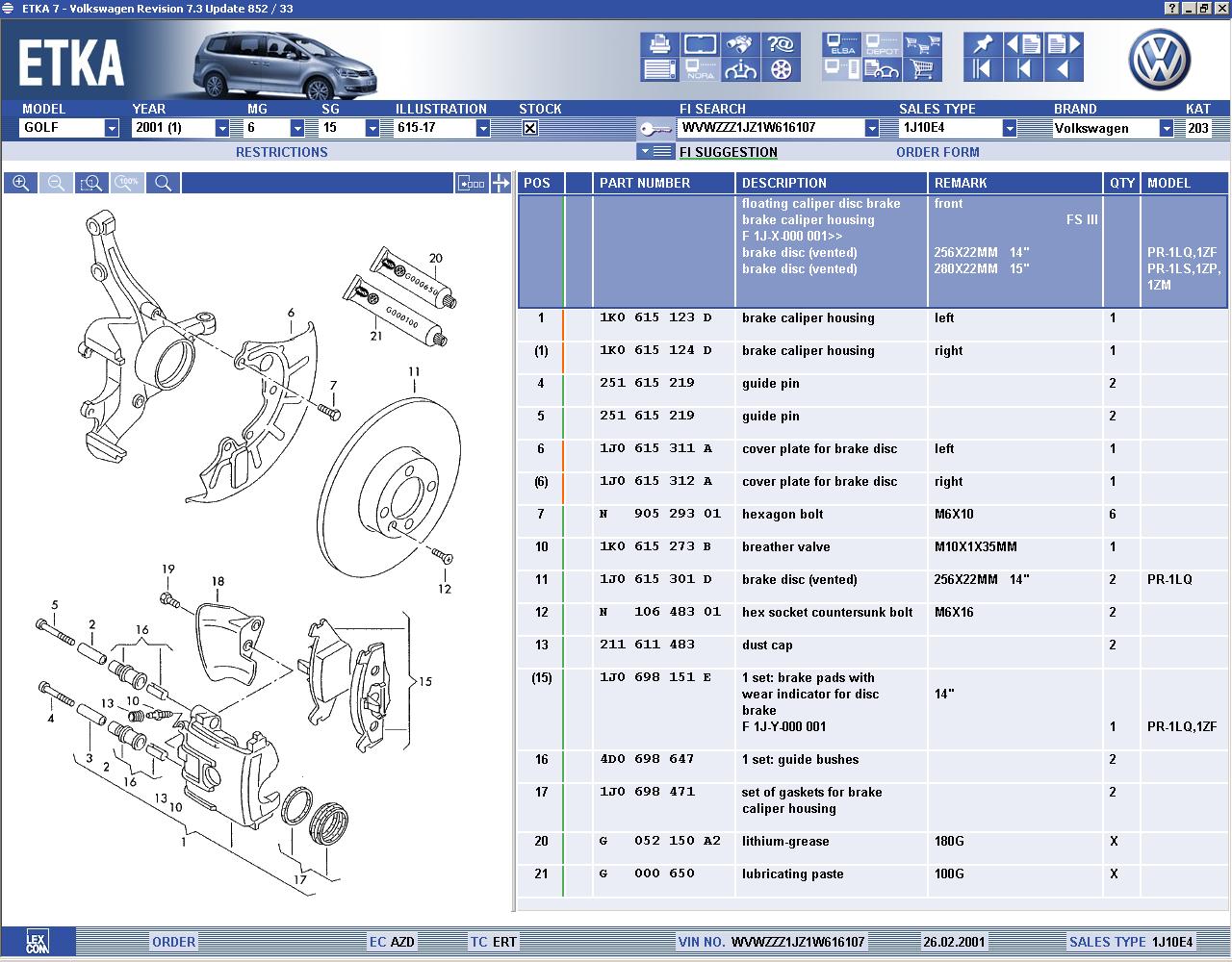The width and height of the screenshot is (1232, 962).
Task: Select part number 1K0 615 123 D
Action: (656, 318)
